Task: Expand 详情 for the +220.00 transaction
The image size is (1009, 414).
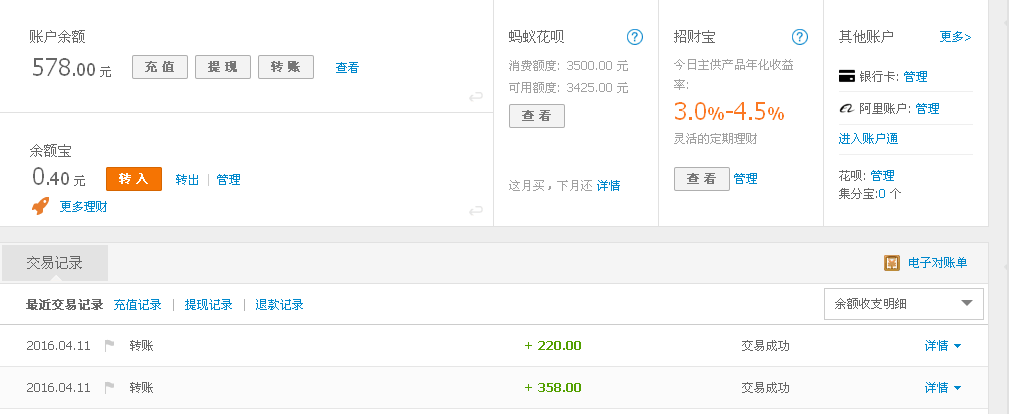Action: [943, 346]
